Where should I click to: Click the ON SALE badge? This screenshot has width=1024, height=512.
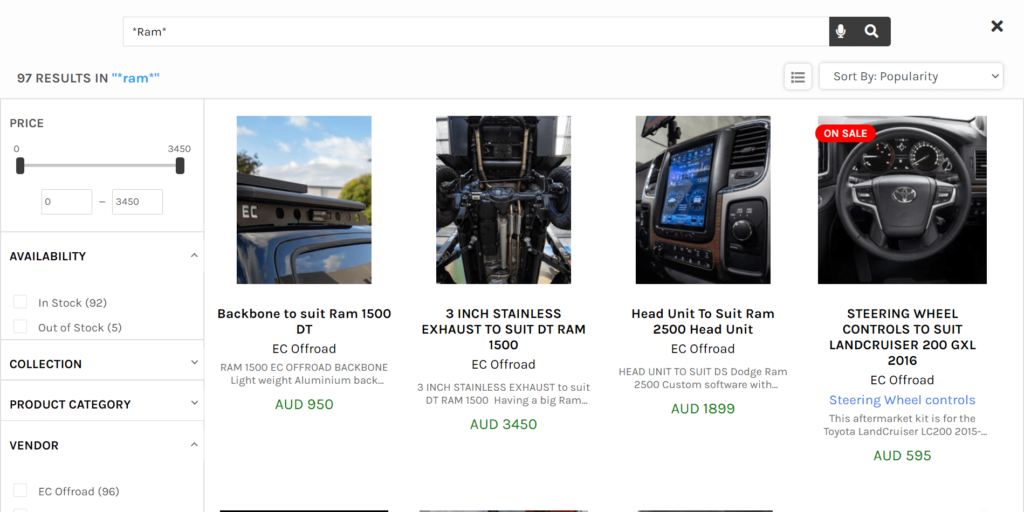point(845,133)
